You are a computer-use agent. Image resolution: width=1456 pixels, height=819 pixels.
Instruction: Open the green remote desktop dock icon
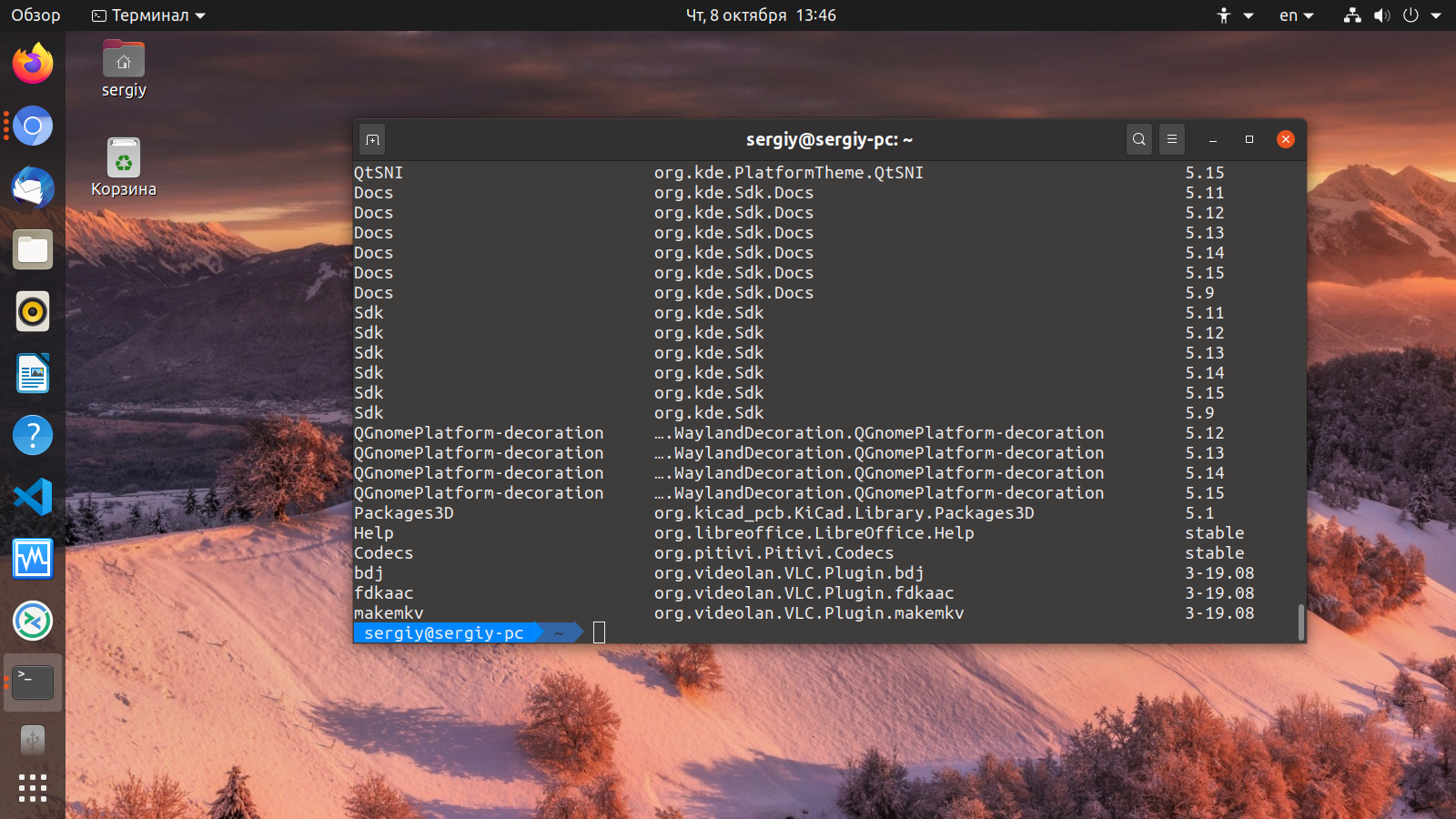coord(33,621)
